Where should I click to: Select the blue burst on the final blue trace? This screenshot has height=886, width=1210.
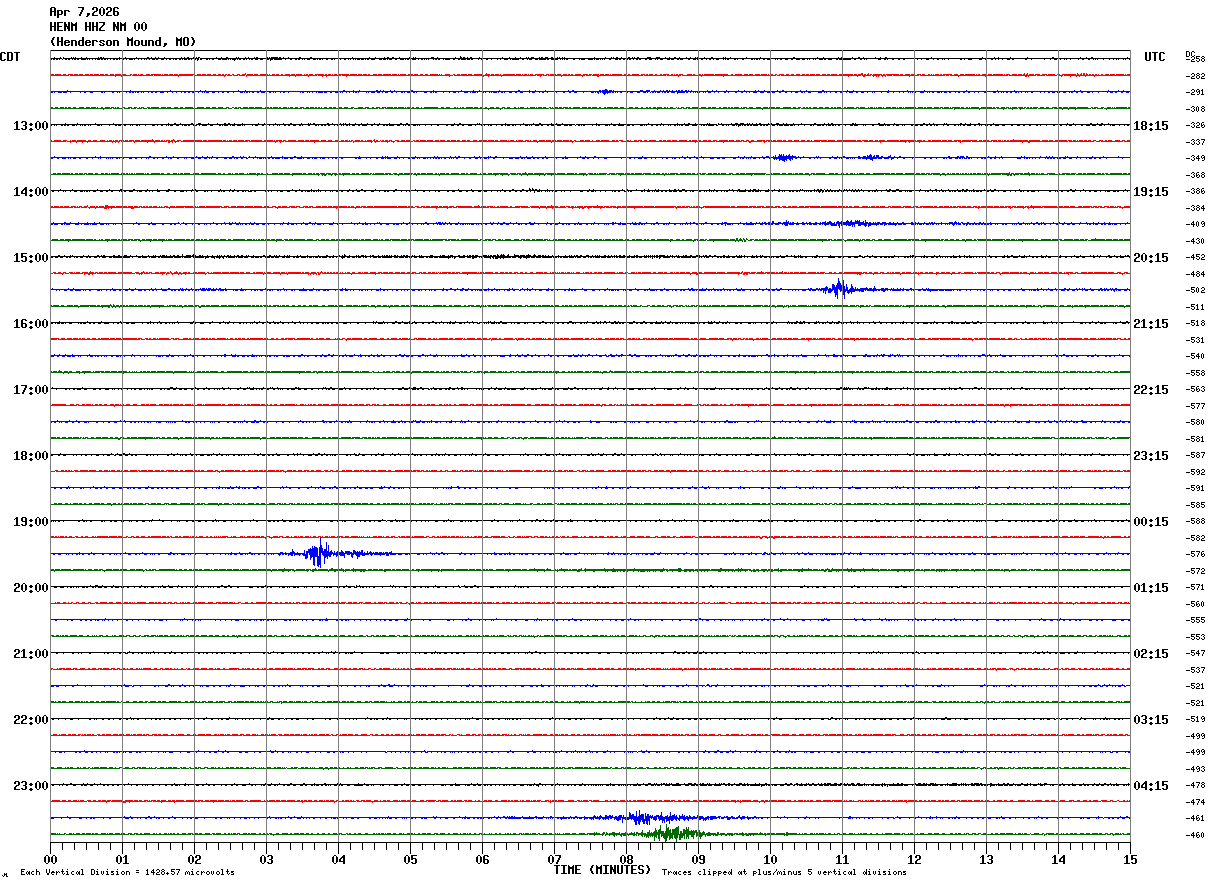640,817
